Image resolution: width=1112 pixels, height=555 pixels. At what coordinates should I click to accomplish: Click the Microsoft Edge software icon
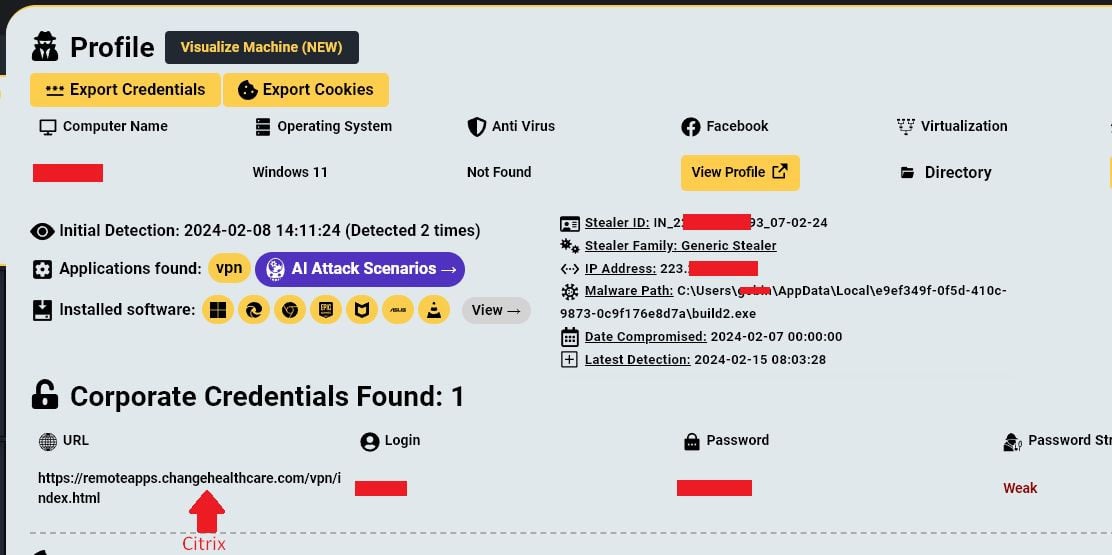tap(254, 310)
